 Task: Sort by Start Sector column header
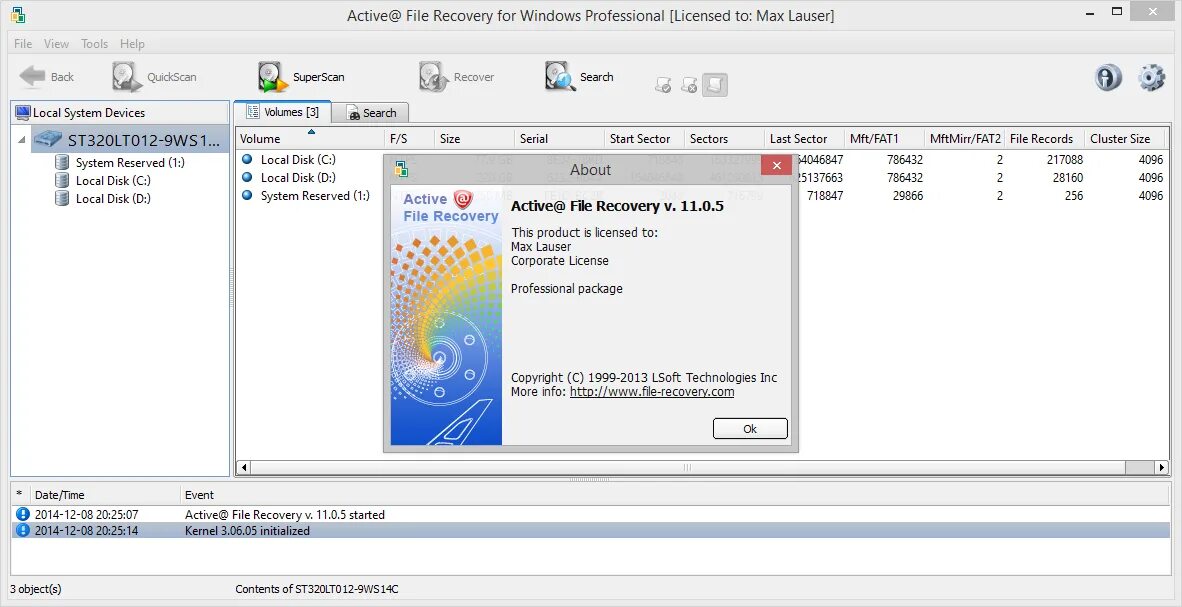coord(644,139)
